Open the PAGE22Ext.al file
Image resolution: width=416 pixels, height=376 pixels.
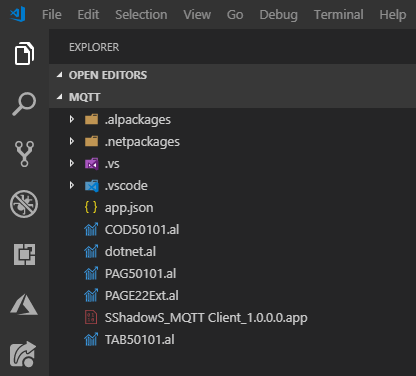pyautogui.click(x=142, y=296)
